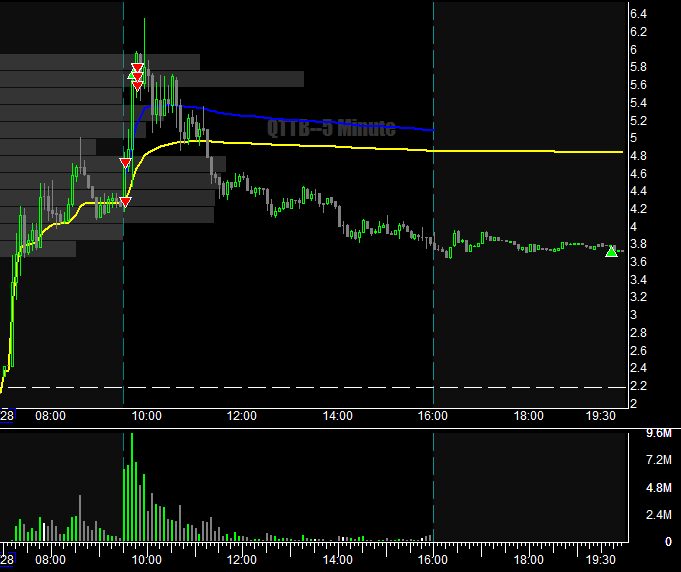
Task: Click the 10:00 label on price chart axis
Action: coord(146,416)
